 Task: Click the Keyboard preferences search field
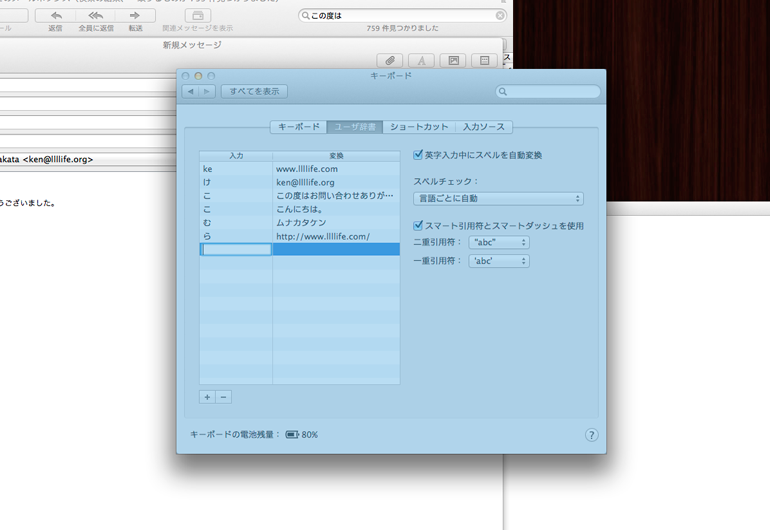pos(552,92)
